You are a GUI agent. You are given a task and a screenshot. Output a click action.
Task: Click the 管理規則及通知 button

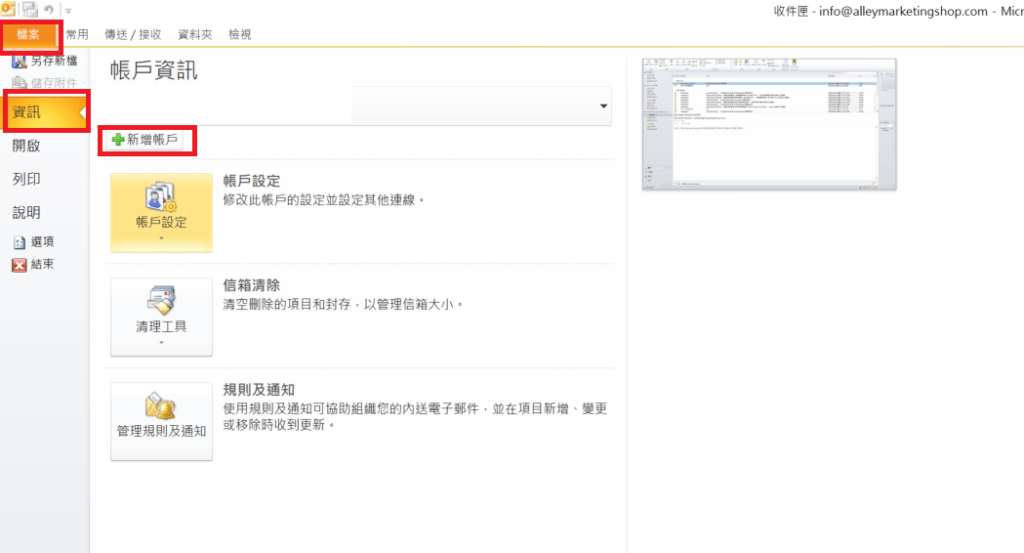point(161,421)
